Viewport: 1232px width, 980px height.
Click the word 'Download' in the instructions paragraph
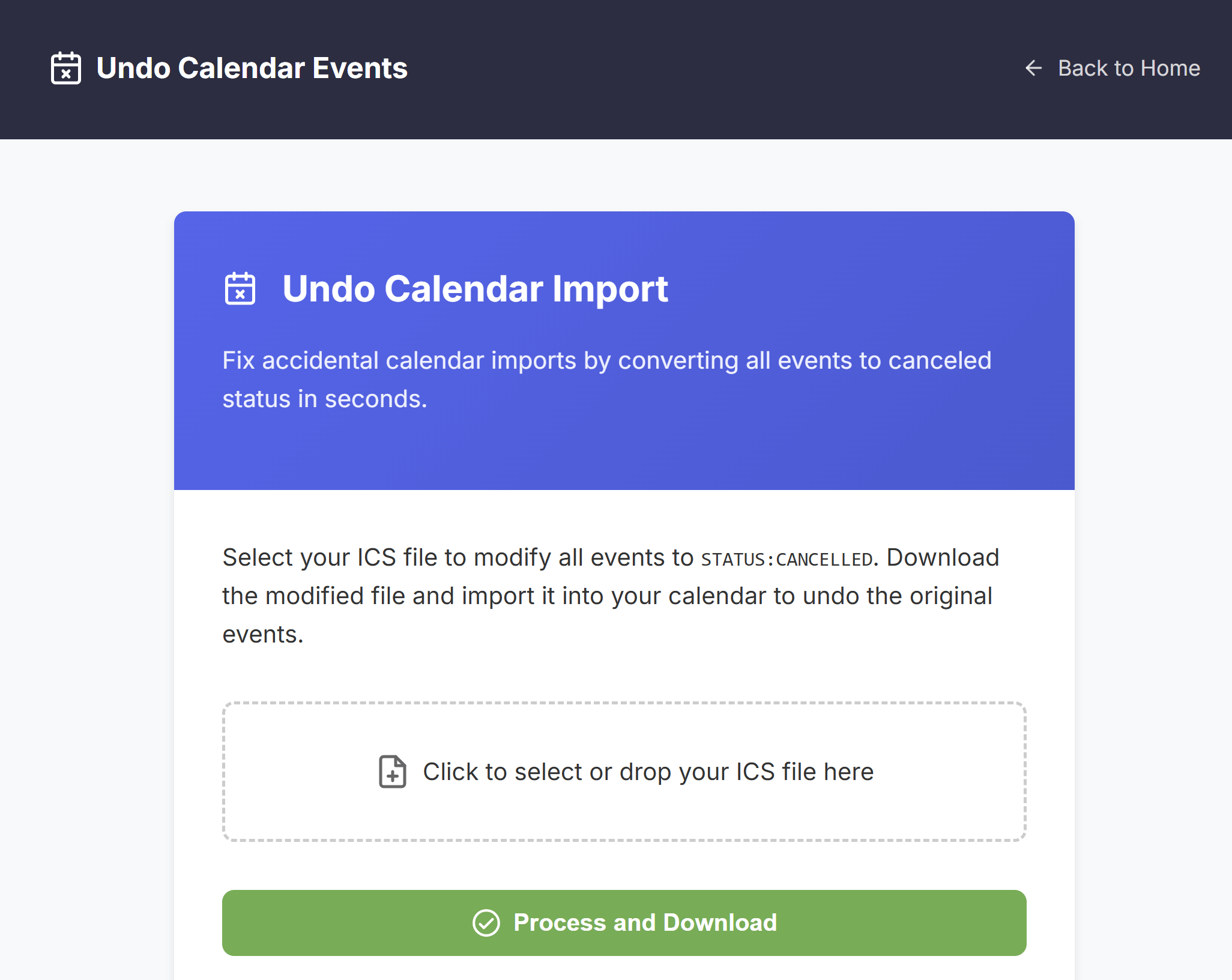pyautogui.click(x=943, y=557)
